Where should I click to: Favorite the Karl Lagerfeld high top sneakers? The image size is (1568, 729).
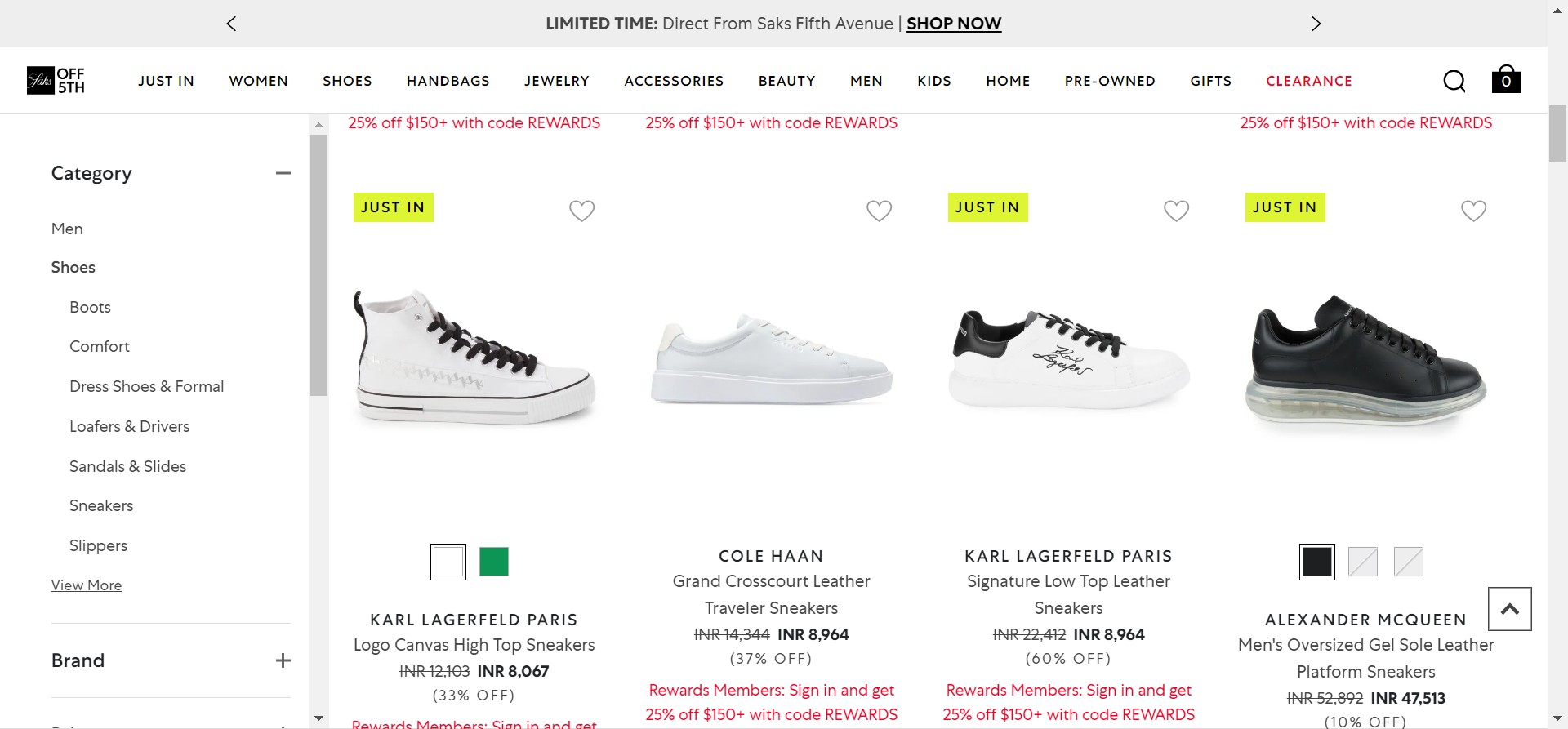[x=581, y=211]
